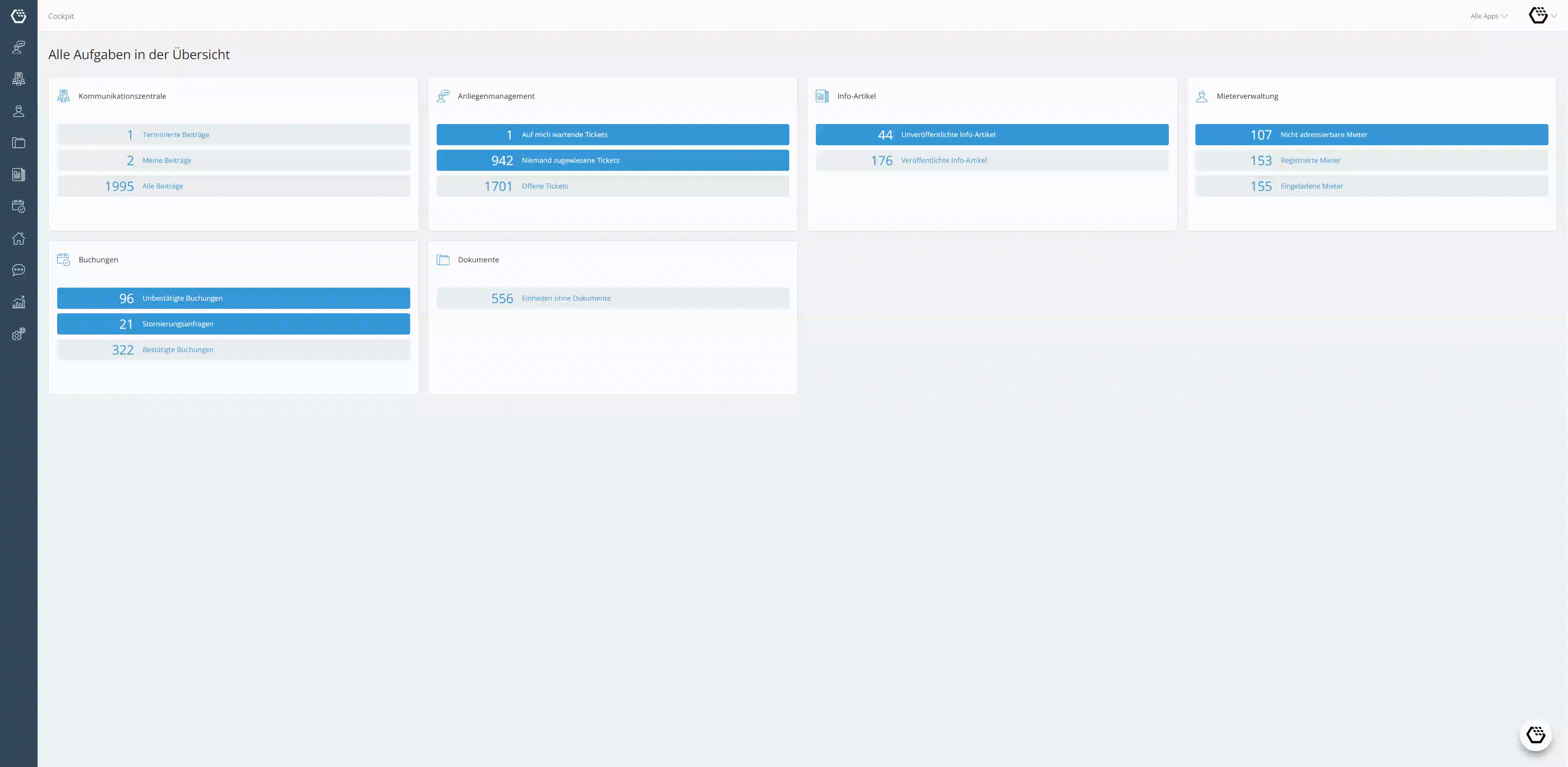This screenshot has width=1568, height=767.
Task: Open the house sidebar icon
Action: [x=18, y=238]
